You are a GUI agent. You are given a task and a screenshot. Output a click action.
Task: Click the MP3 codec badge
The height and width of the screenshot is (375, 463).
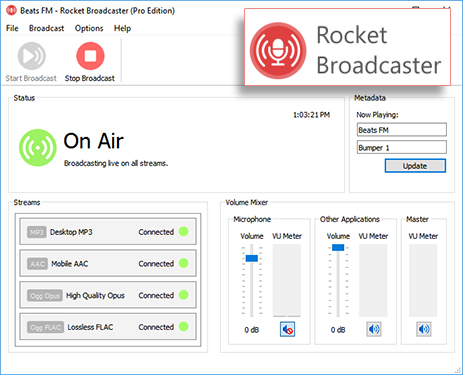[37, 232]
